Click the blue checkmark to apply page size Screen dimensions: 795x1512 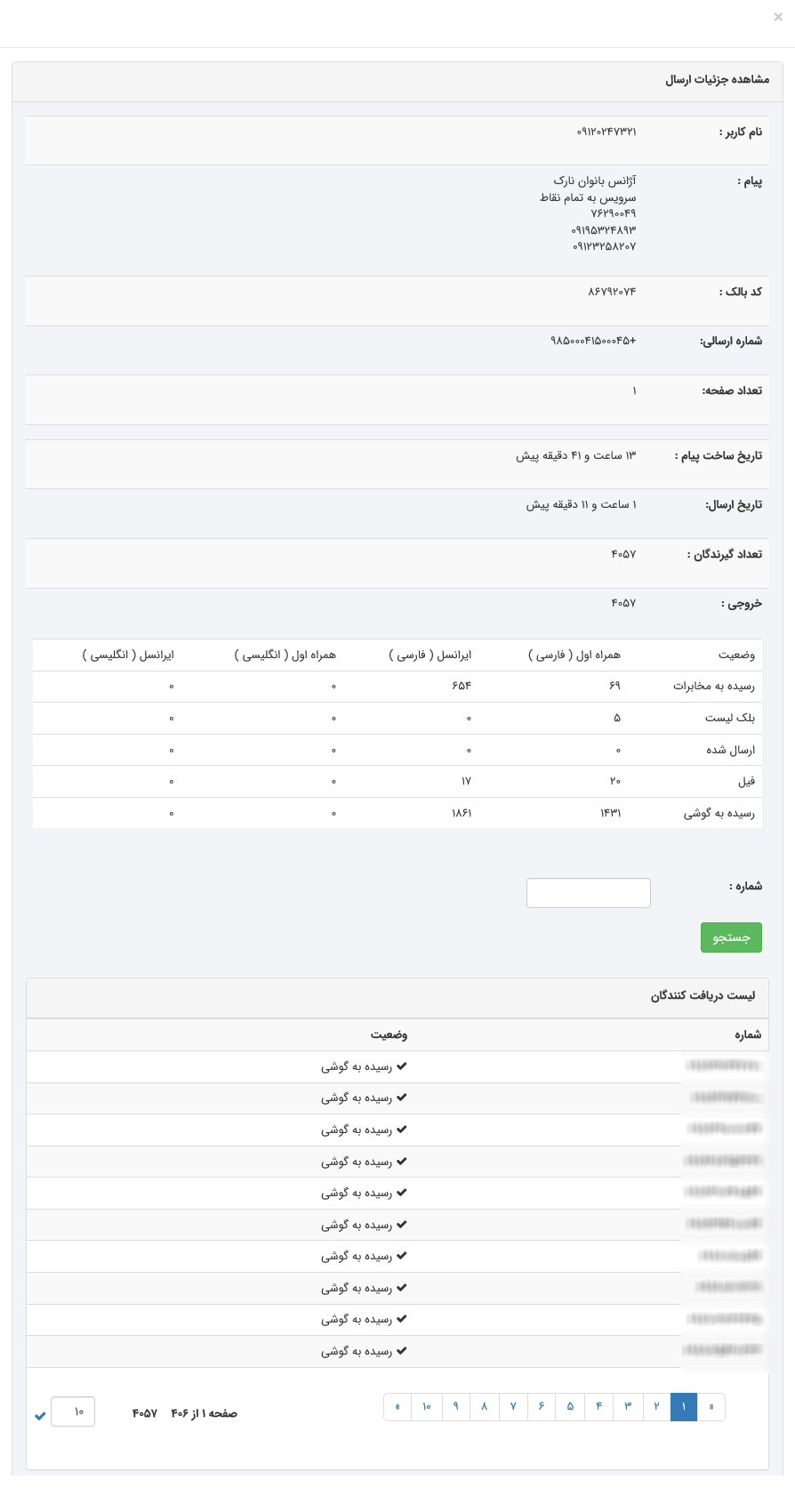(40, 1416)
